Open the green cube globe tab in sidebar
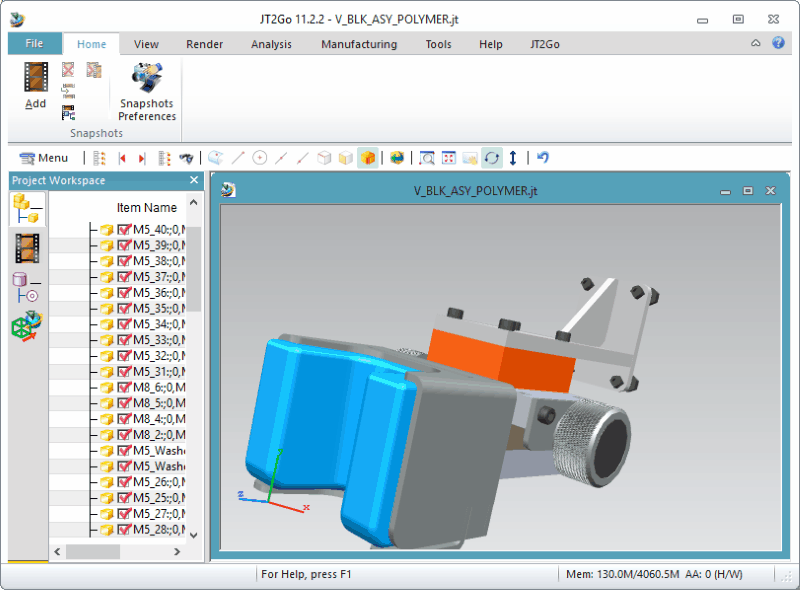800x590 pixels. click(x=27, y=326)
